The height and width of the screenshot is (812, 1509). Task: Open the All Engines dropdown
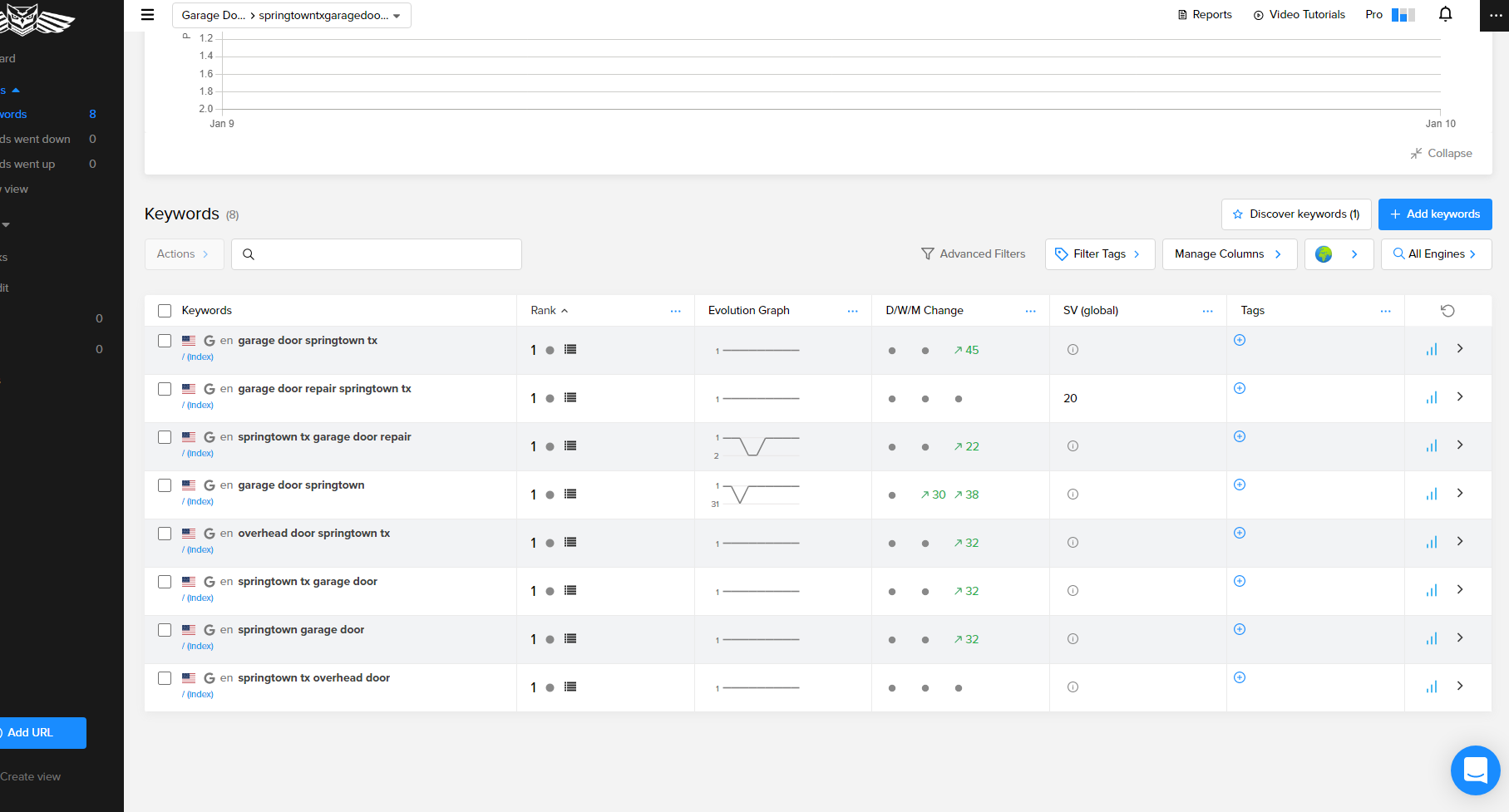(x=1436, y=254)
